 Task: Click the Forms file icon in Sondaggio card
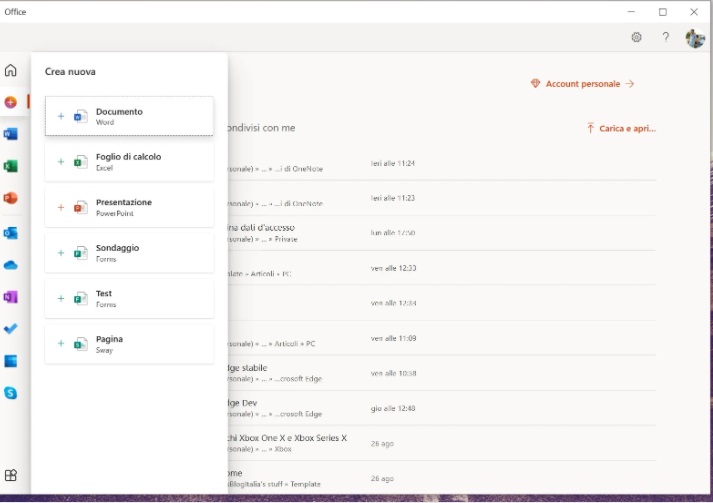[80, 253]
